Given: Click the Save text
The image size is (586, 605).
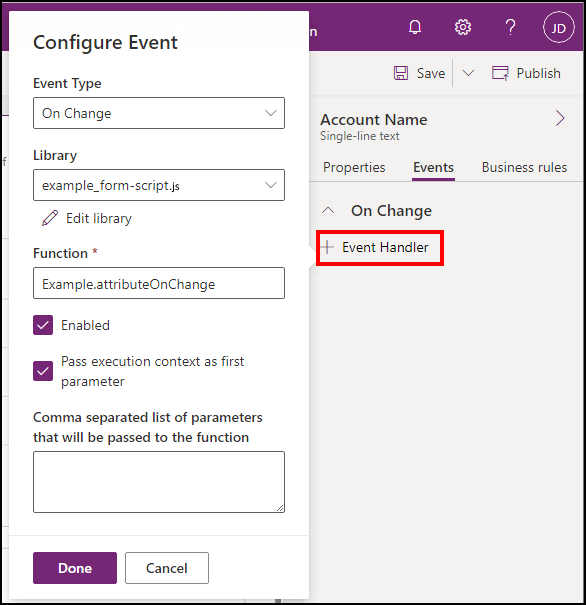Looking at the screenshot, I should click(x=431, y=73).
